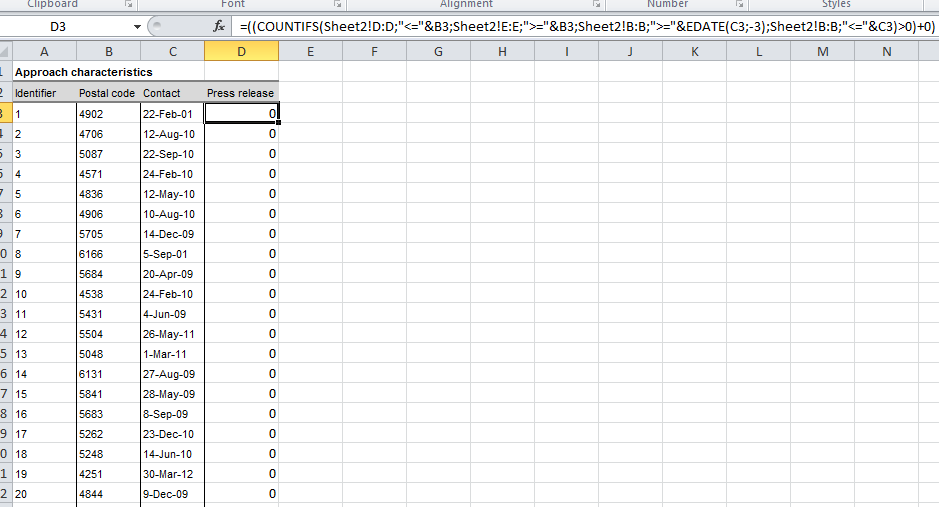Click the 'Approach characteristics' title cell
Image resolution: width=939 pixels, height=507 pixels.
click(84, 72)
